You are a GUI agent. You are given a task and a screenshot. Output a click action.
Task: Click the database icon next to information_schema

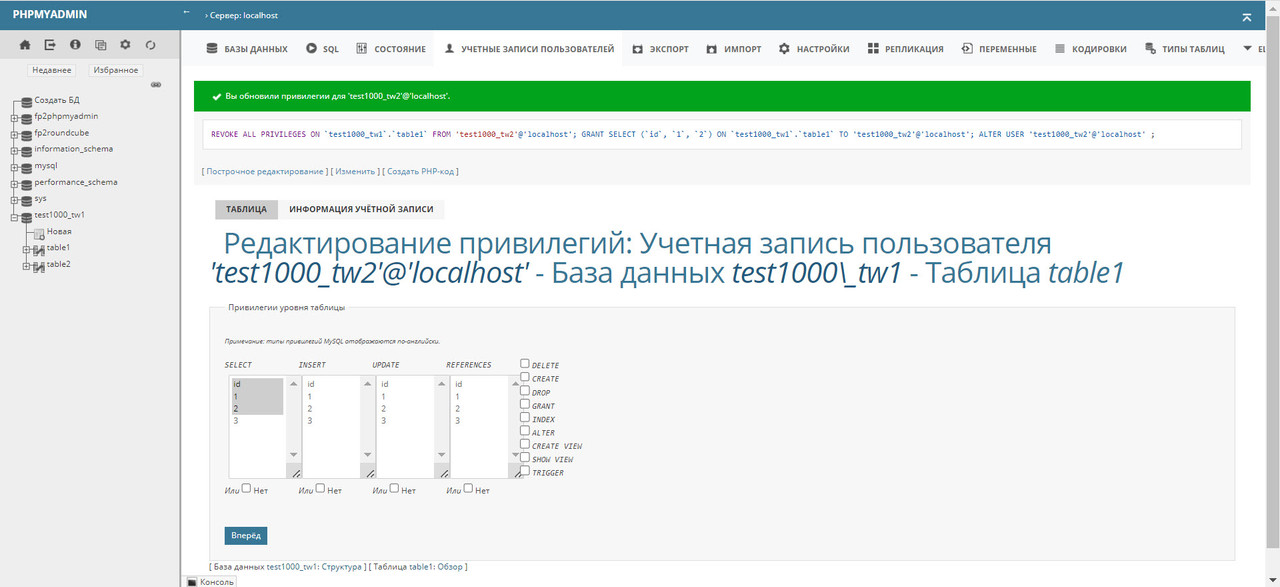pos(27,150)
